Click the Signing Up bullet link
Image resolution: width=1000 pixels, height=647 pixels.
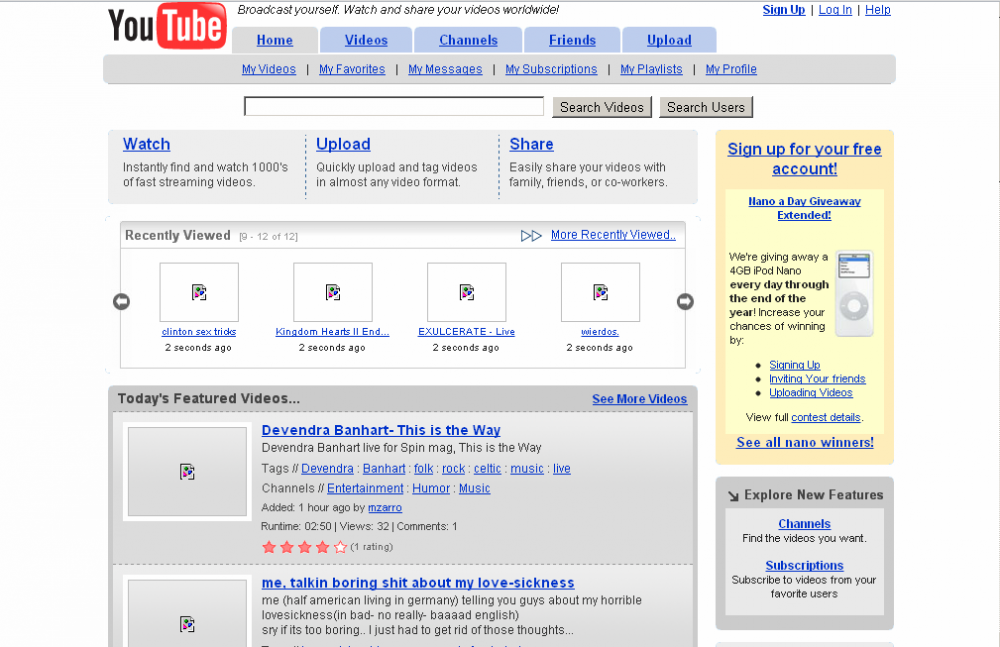pyautogui.click(x=794, y=365)
